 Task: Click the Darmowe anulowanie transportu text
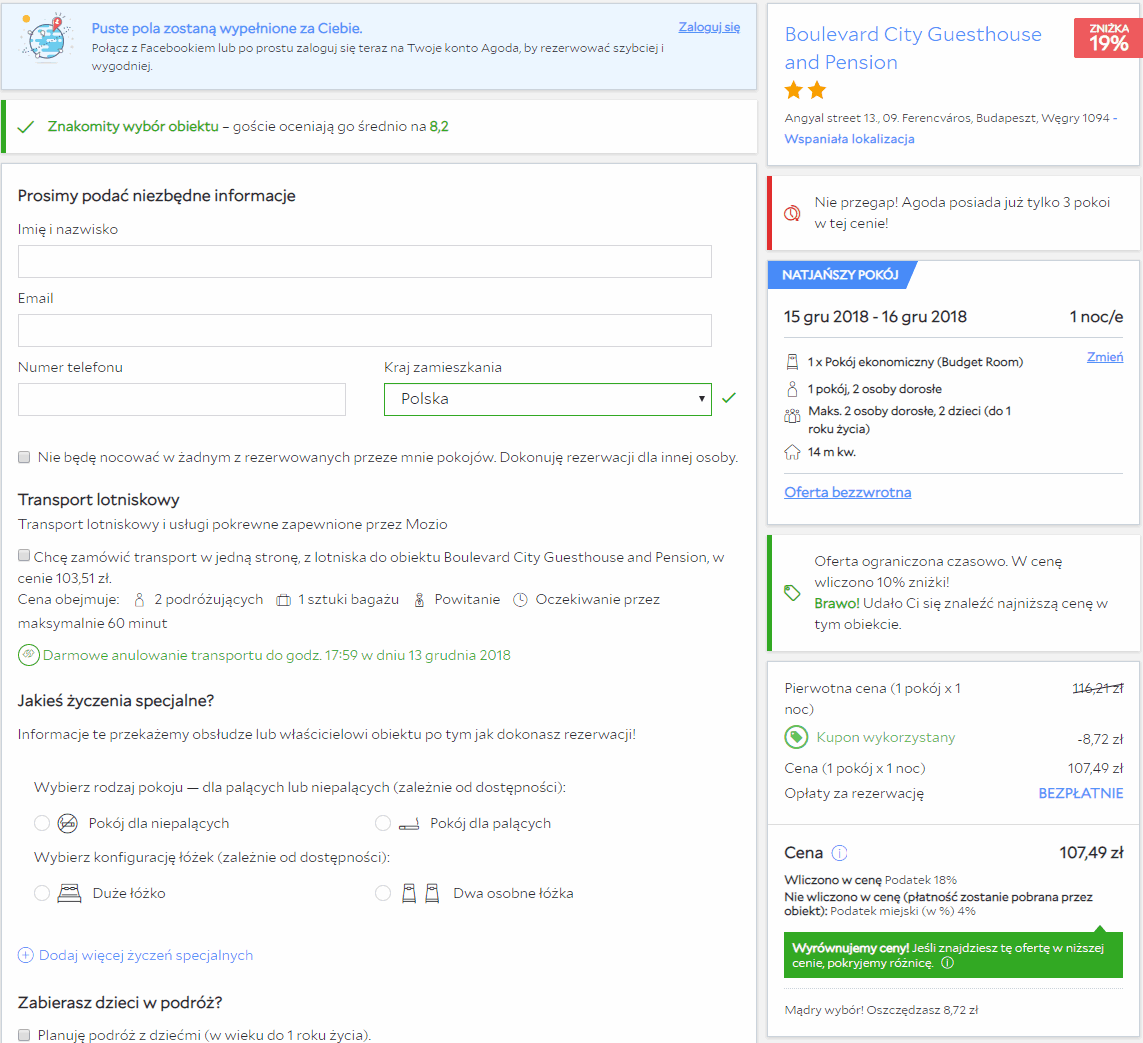(x=276, y=655)
